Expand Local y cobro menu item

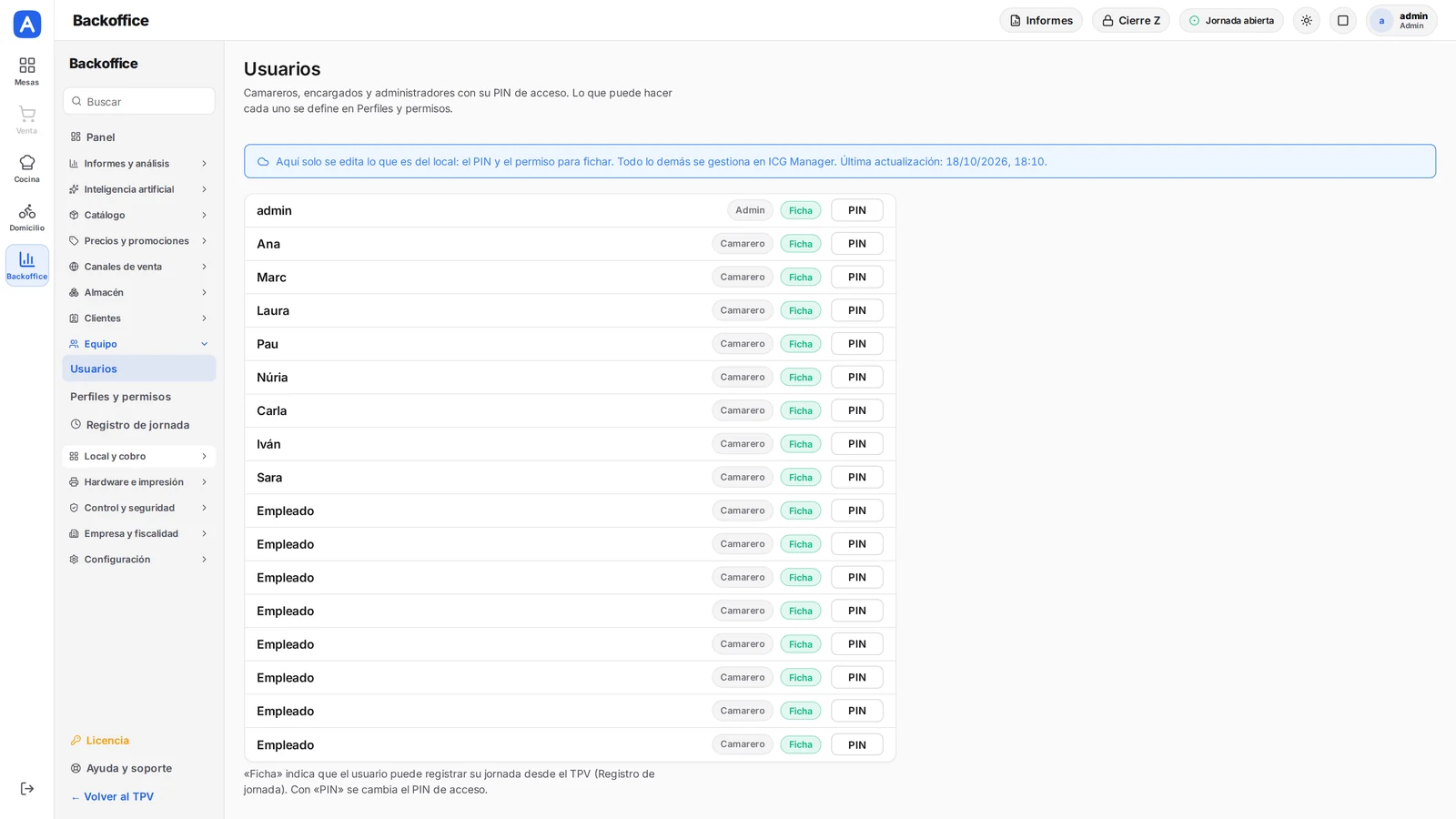tap(139, 457)
